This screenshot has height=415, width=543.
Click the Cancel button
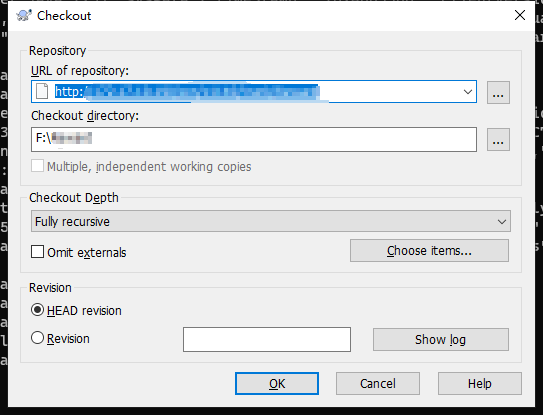click(x=377, y=383)
